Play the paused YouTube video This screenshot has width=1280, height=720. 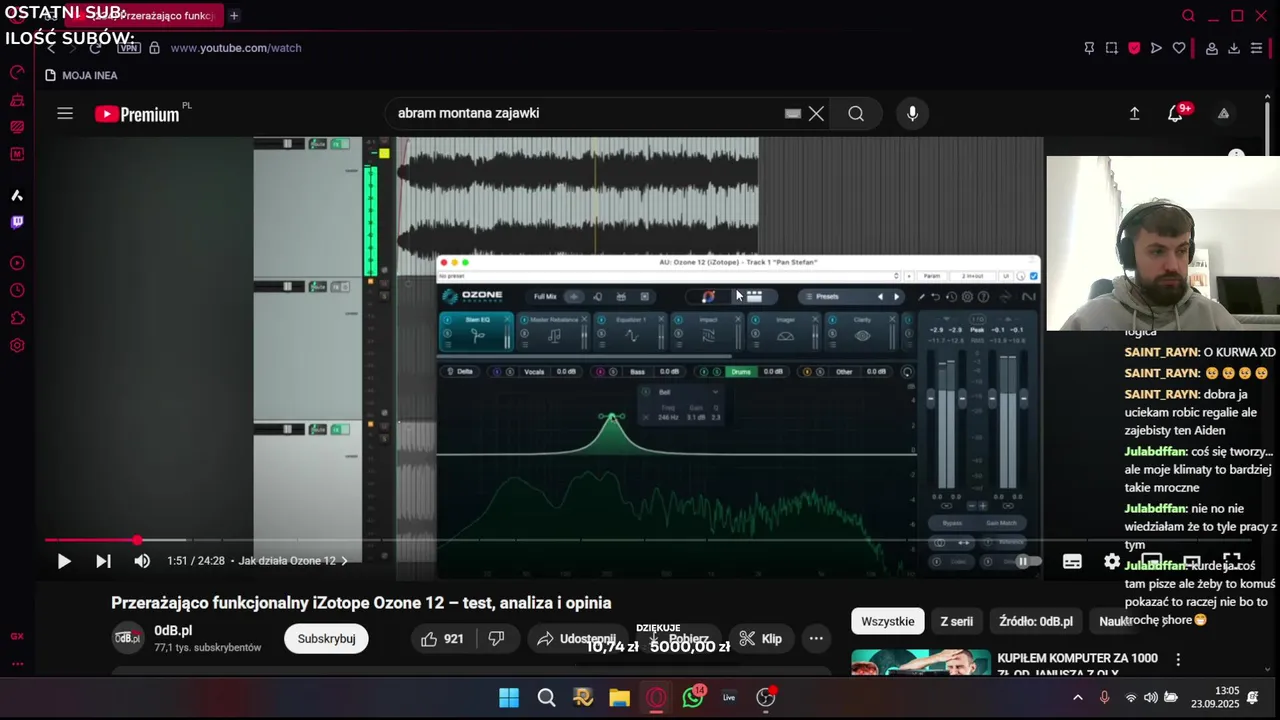[x=64, y=561]
